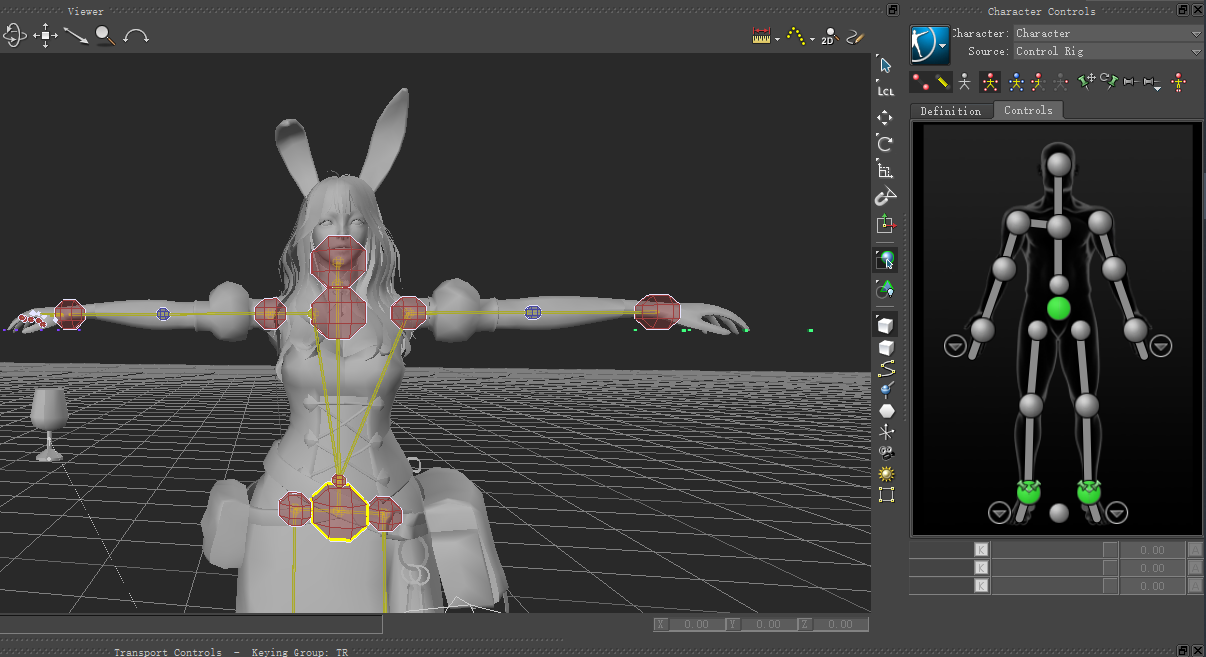Click the Z coordinate field under viewer
This screenshot has height=657, width=1206.
(842, 624)
